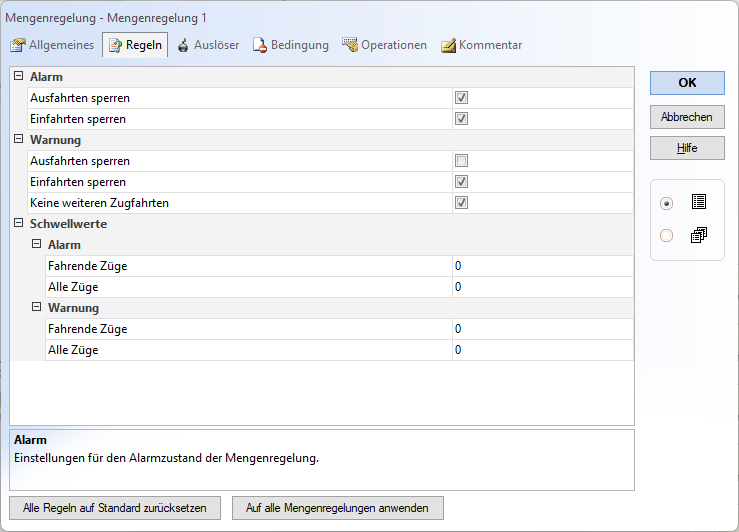Click the Allgemeines tab icon
This screenshot has width=739, height=532.
(x=18, y=45)
